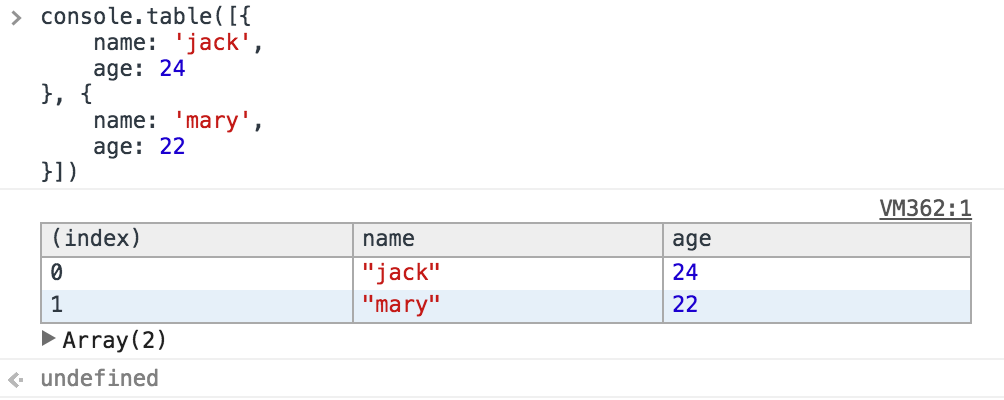Click number 24 in the code input

pyautogui.click(x=172, y=69)
